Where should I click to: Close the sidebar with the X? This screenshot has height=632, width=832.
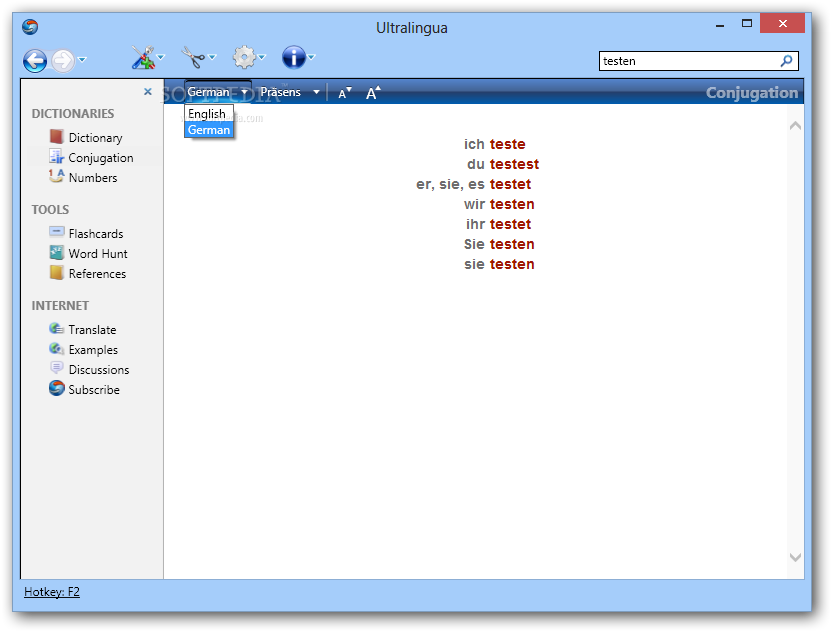148,92
